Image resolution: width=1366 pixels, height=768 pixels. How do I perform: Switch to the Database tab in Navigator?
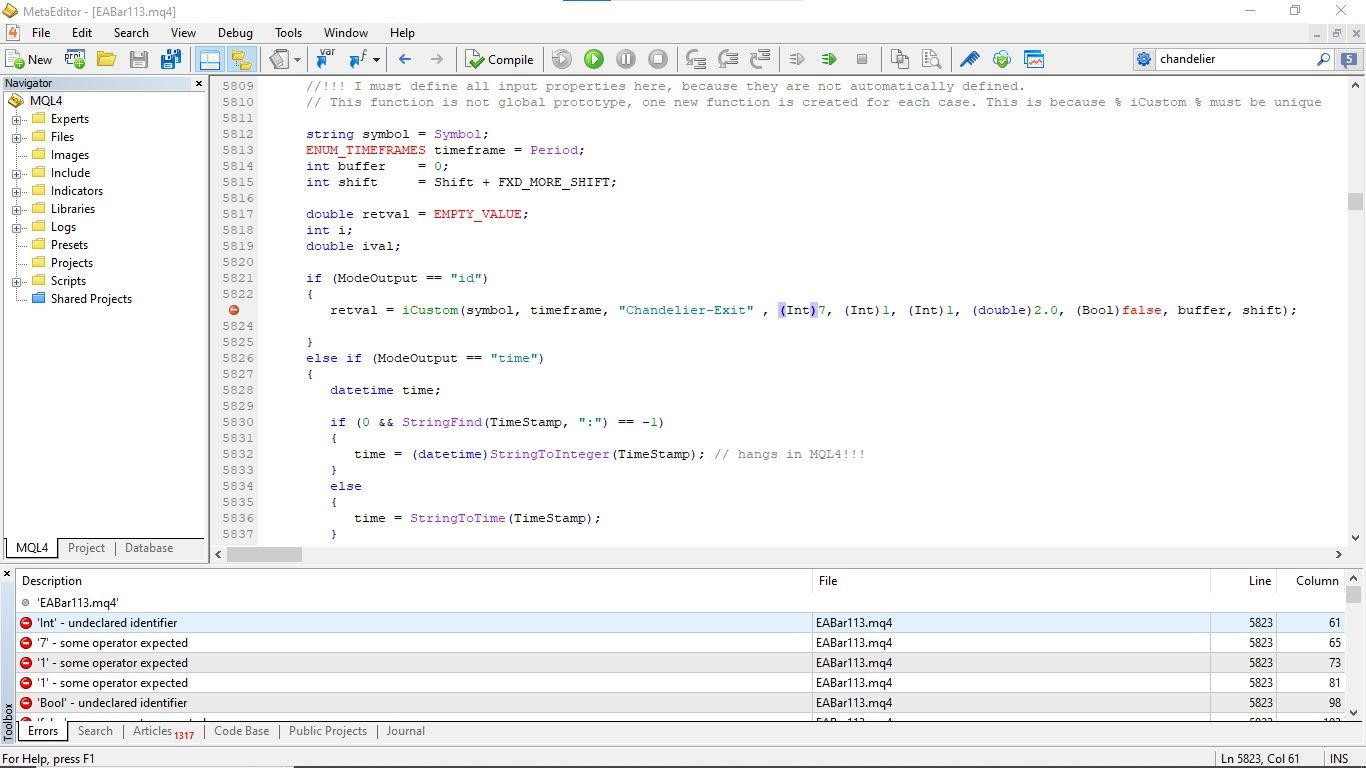(149, 548)
